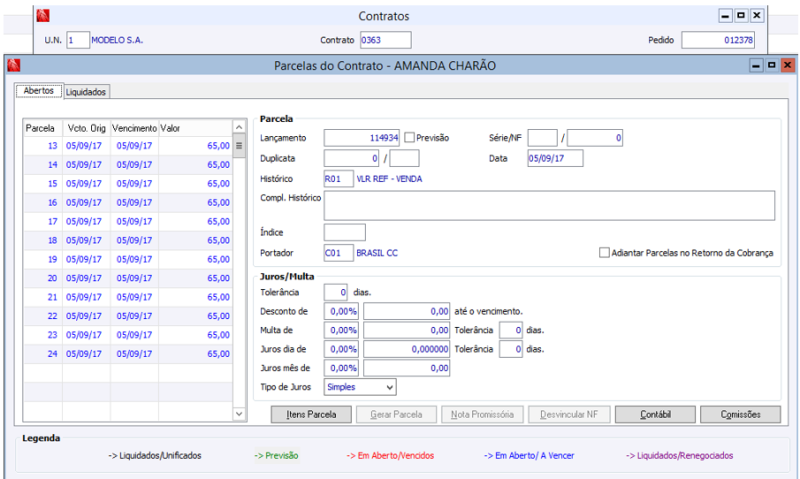This screenshot has width=800, height=479.
Task: Enable the Previsão checkbox
Action: [409, 137]
